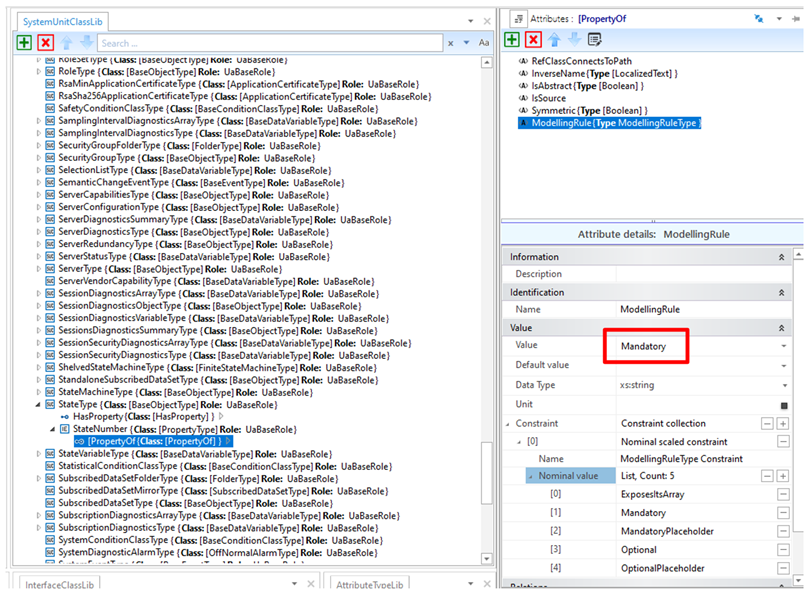This screenshot has height=595, width=809.
Task: Remove the OptionalPlaceholder entry
Action: click(x=783, y=568)
